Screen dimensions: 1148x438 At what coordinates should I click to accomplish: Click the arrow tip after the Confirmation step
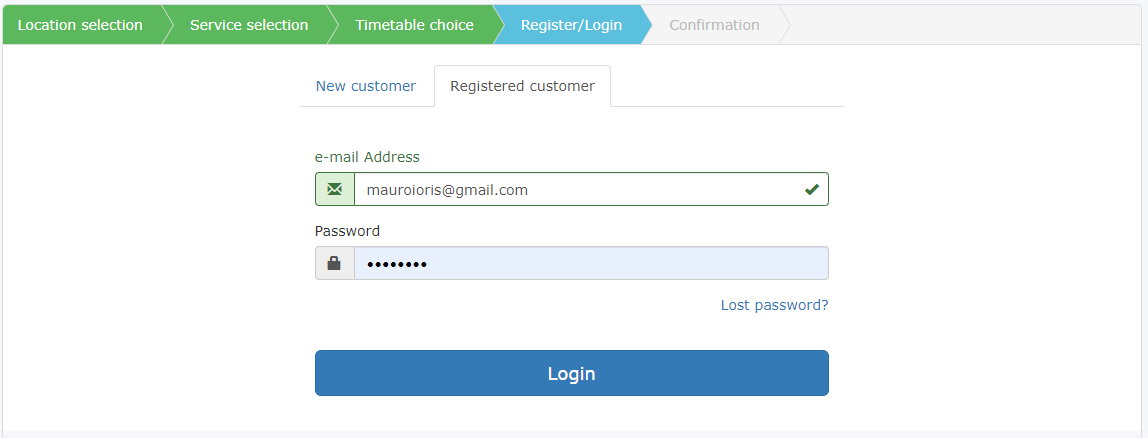point(784,25)
